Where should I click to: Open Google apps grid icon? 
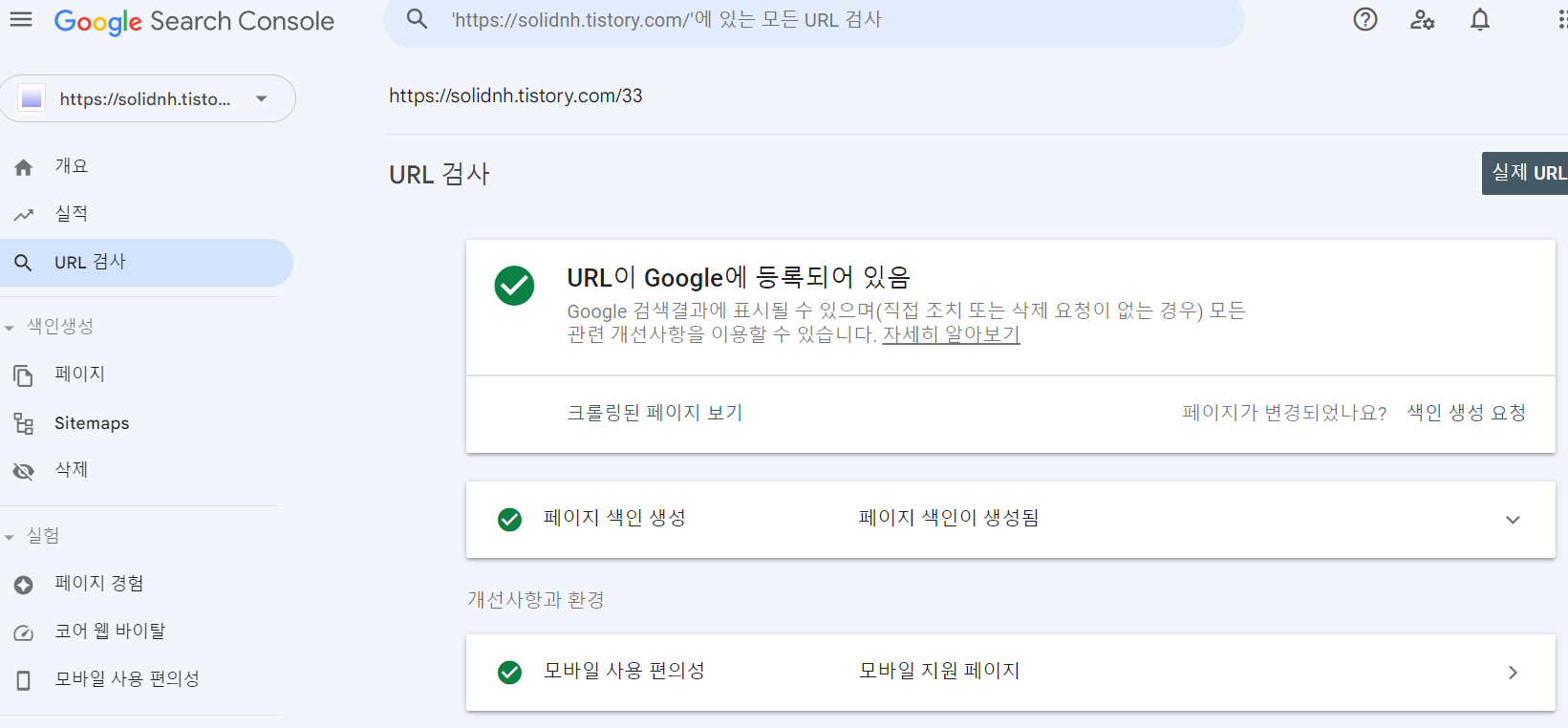1561,19
